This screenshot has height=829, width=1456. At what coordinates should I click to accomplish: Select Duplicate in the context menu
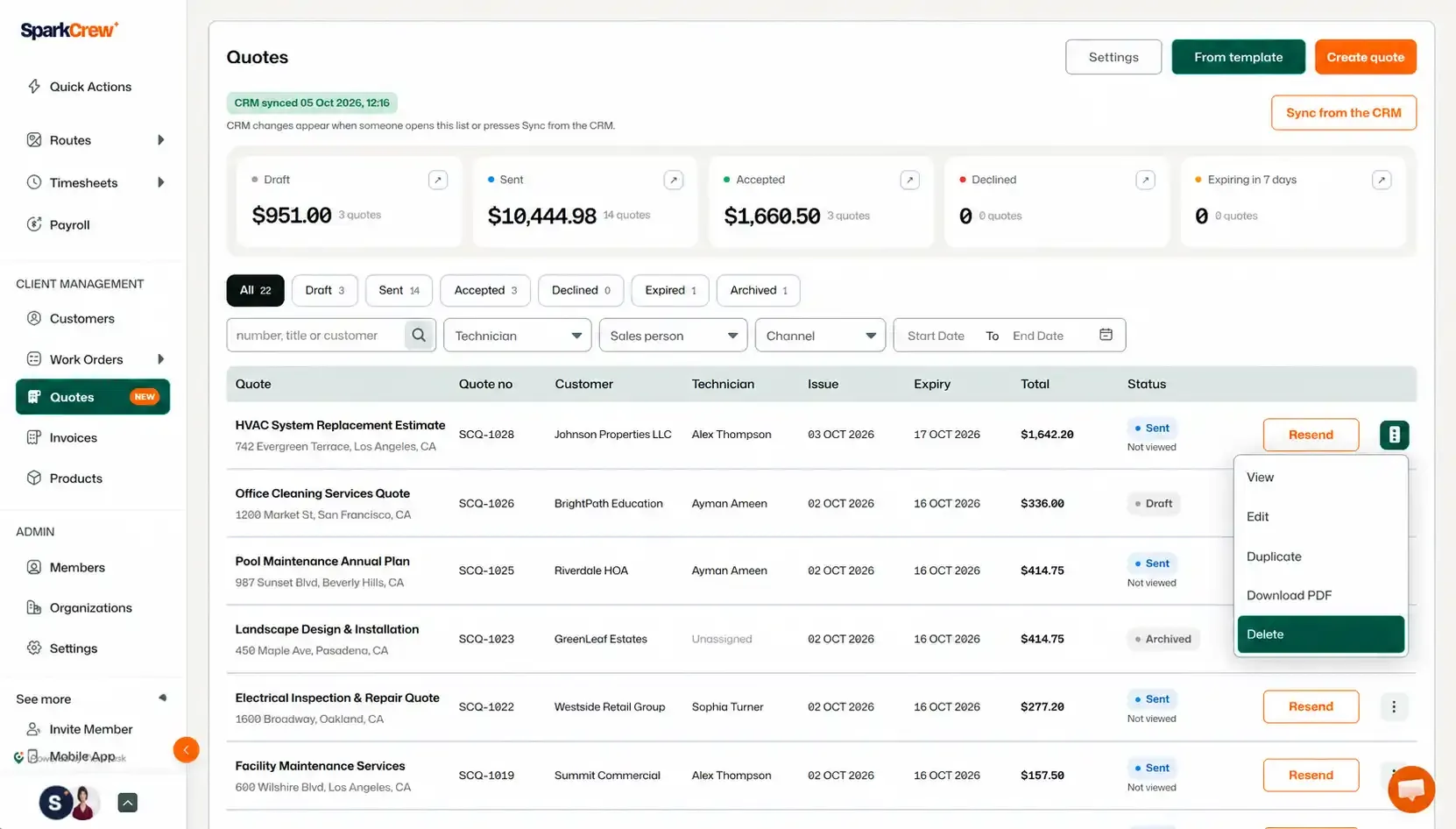[1320, 556]
